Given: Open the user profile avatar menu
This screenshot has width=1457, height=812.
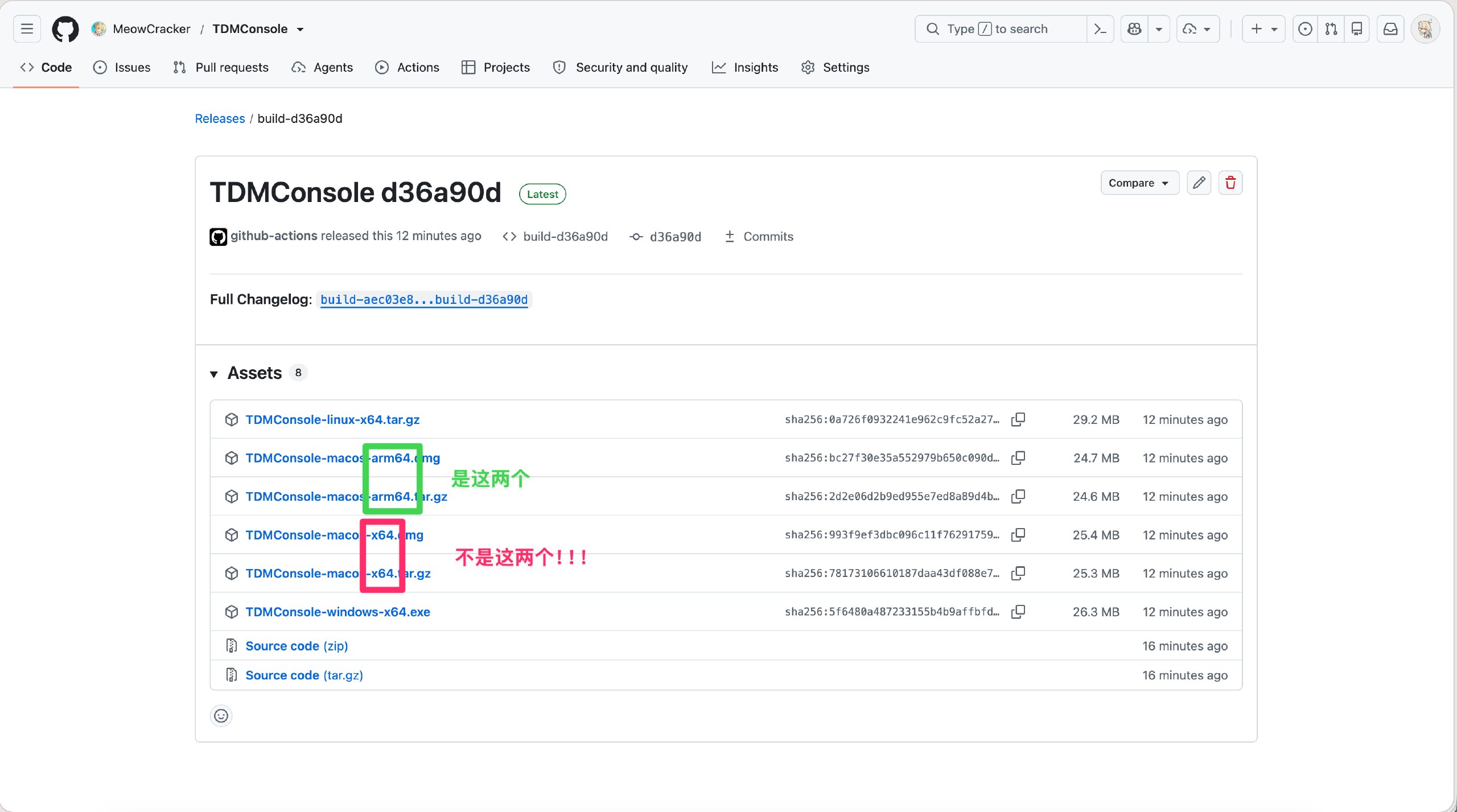Looking at the screenshot, I should [x=1426, y=29].
